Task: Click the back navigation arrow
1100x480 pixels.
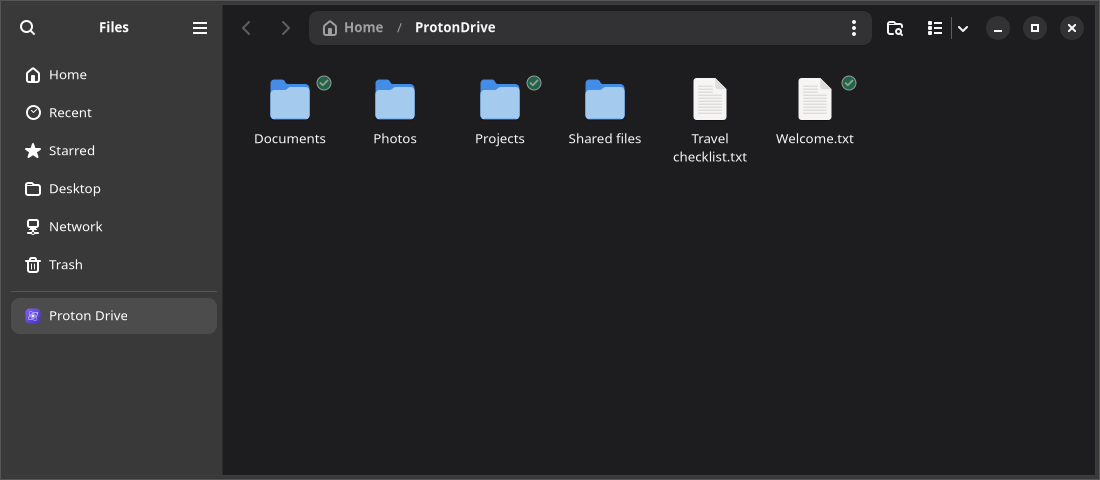Action: (246, 28)
